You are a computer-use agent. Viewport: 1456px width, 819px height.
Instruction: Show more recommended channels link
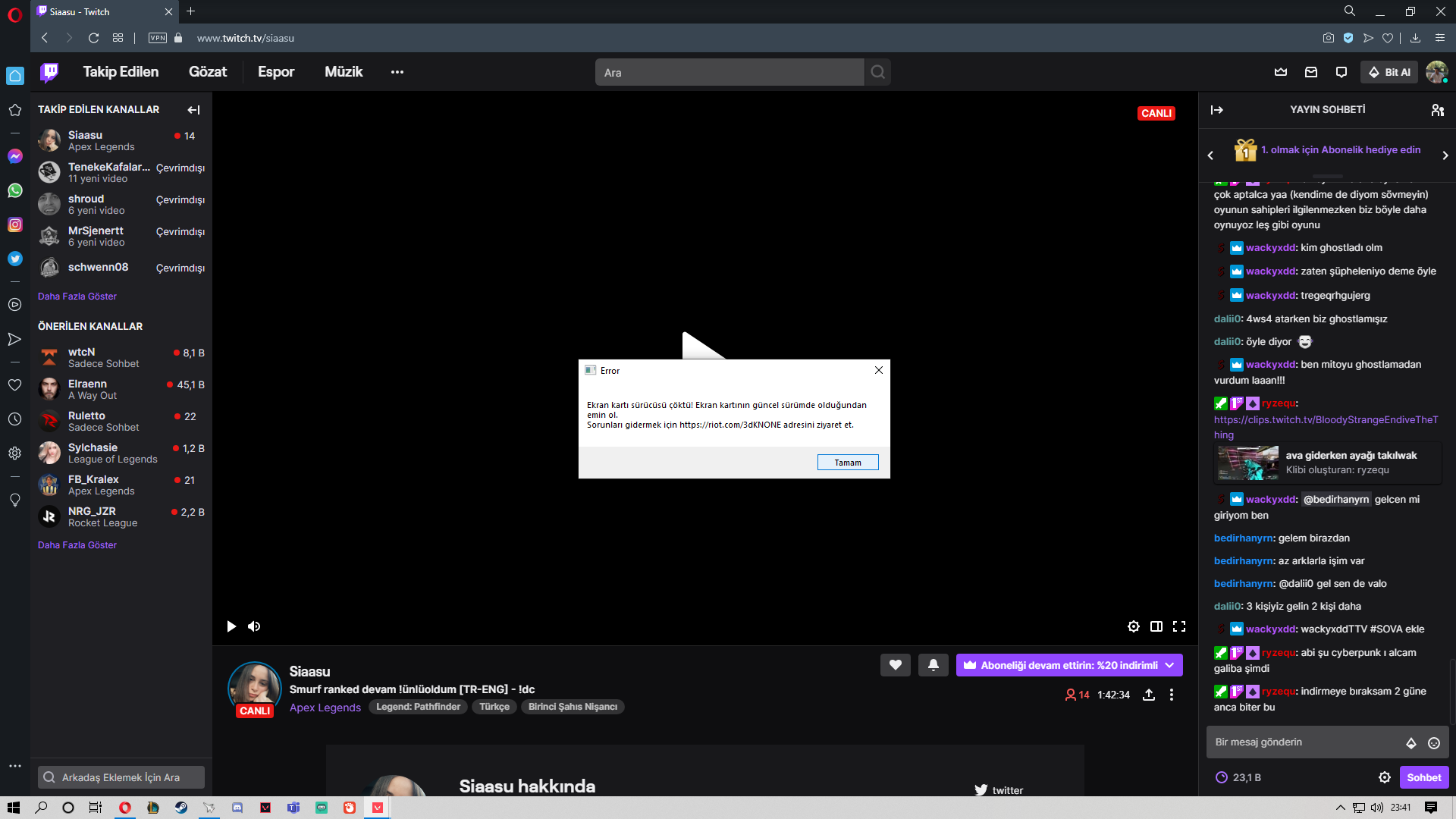[77, 545]
